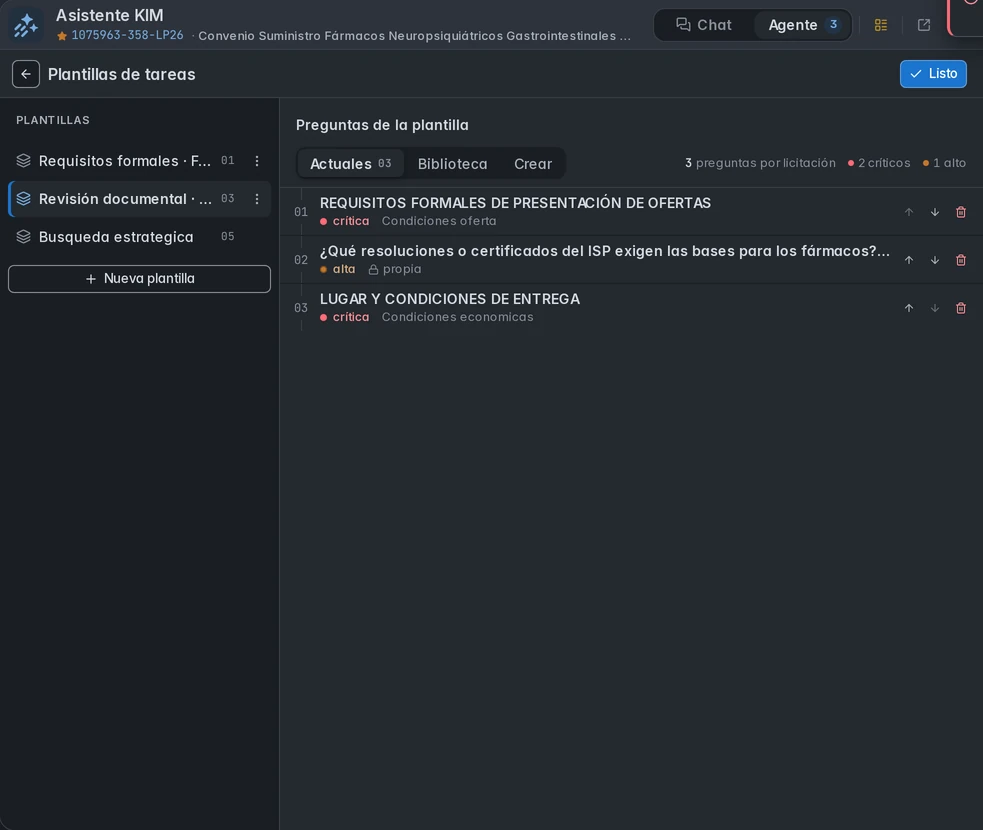Move REQUISITOS FORMALES question down
983x830 pixels.
pos(935,212)
